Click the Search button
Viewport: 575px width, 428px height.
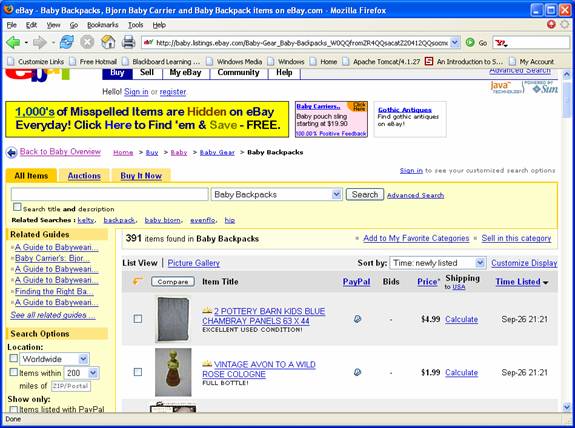click(x=365, y=194)
